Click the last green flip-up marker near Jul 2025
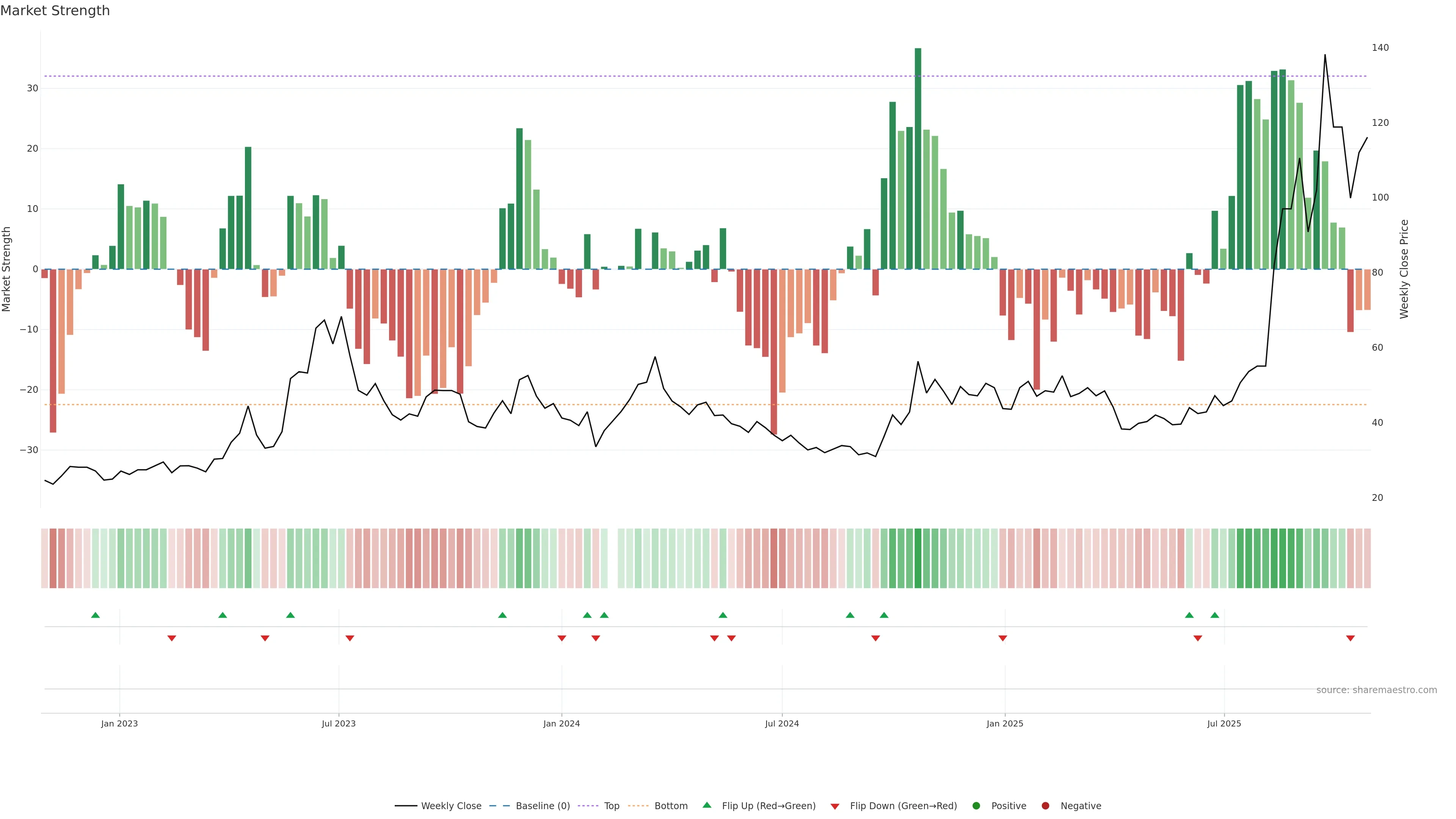Viewport: 1456px width, 819px height. [x=1214, y=615]
